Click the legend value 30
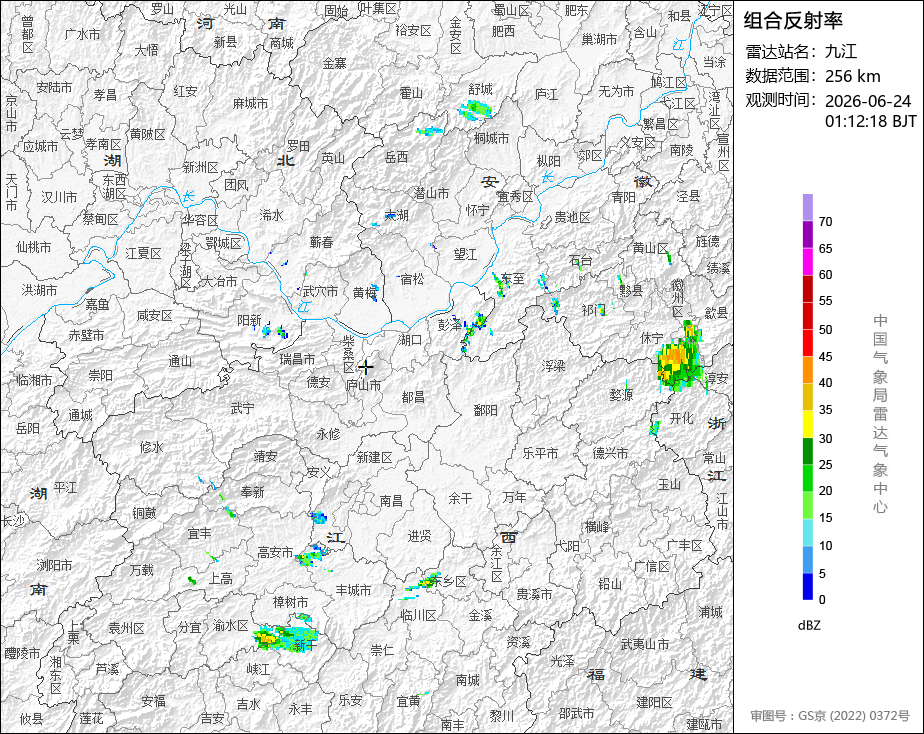The width and height of the screenshot is (924, 734). tap(826, 438)
